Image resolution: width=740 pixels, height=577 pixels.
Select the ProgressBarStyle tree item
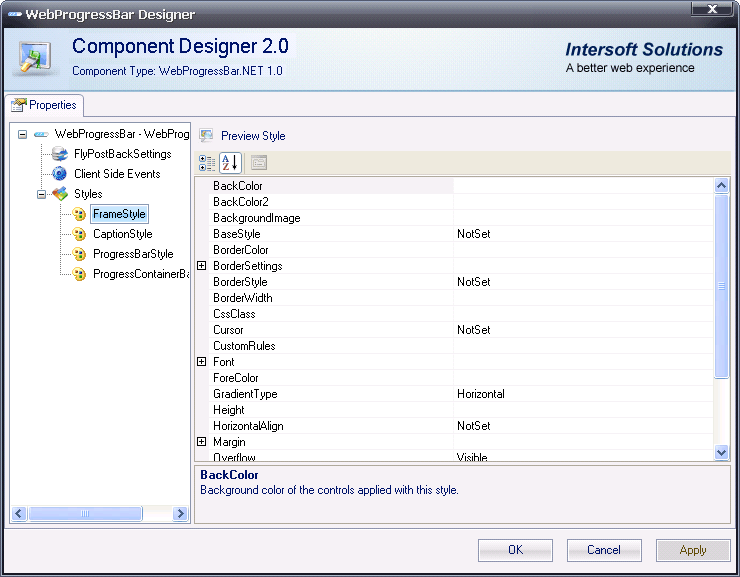pos(133,254)
